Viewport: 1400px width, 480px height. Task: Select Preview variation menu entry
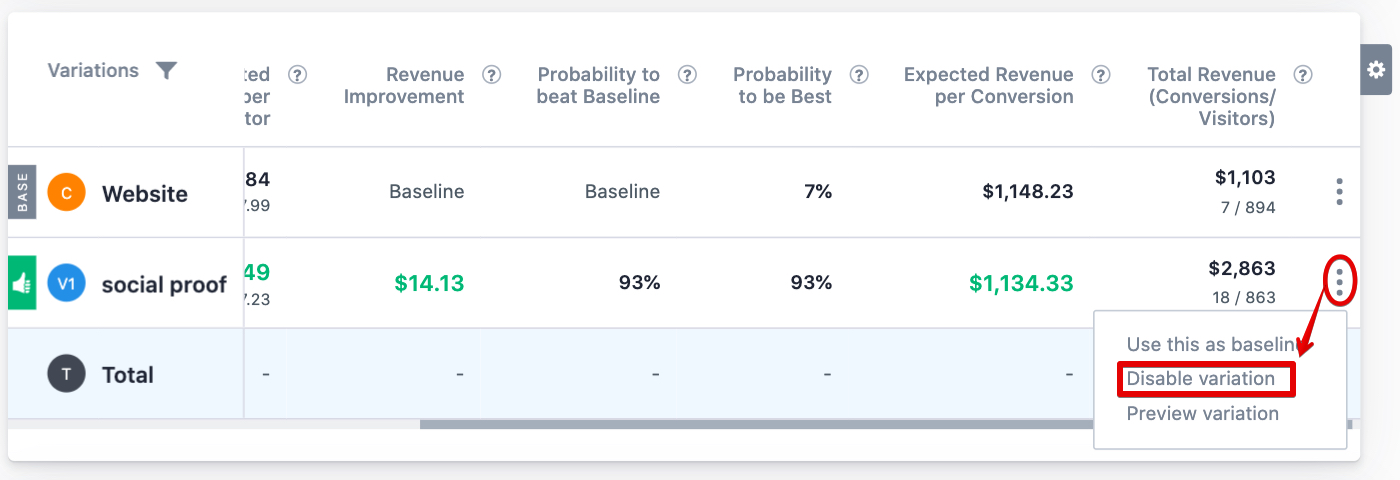pos(1203,414)
